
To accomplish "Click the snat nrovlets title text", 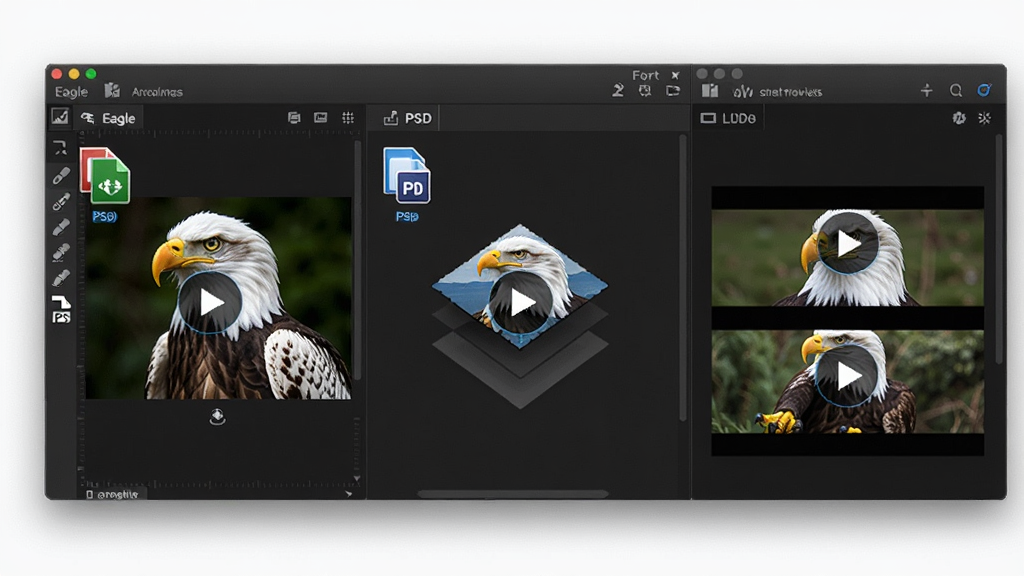I will [790, 92].
